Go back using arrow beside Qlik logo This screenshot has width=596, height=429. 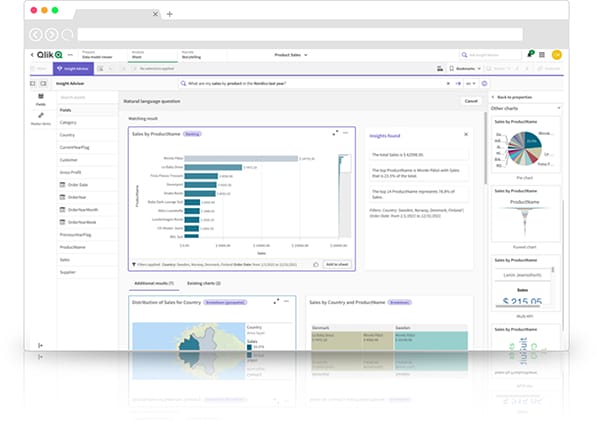[x=32, y=55]
